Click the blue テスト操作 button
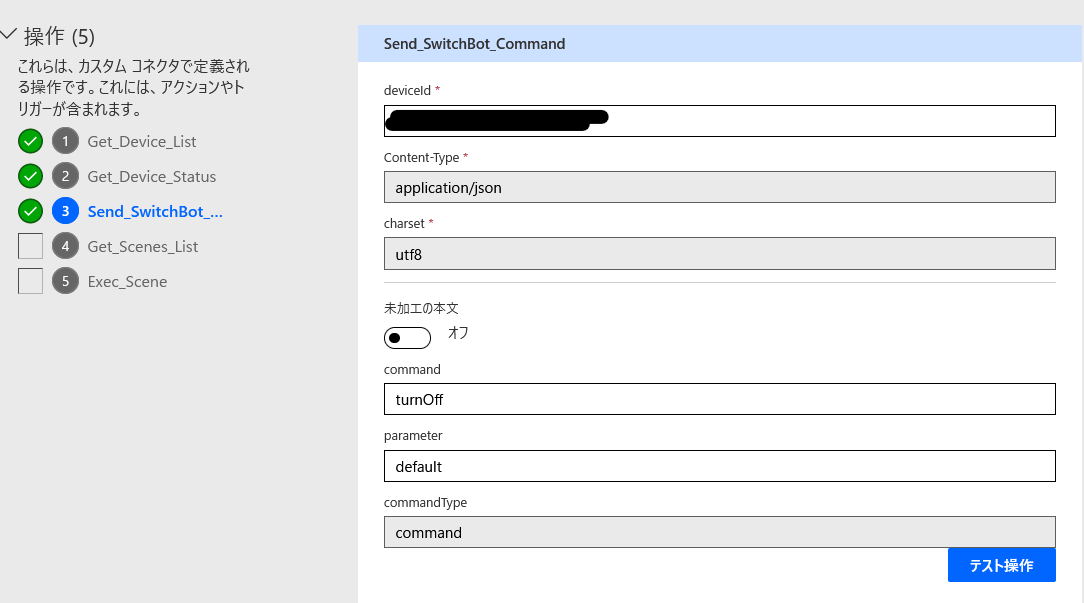The image size is (1084, 603). (x=1001, y=565)
